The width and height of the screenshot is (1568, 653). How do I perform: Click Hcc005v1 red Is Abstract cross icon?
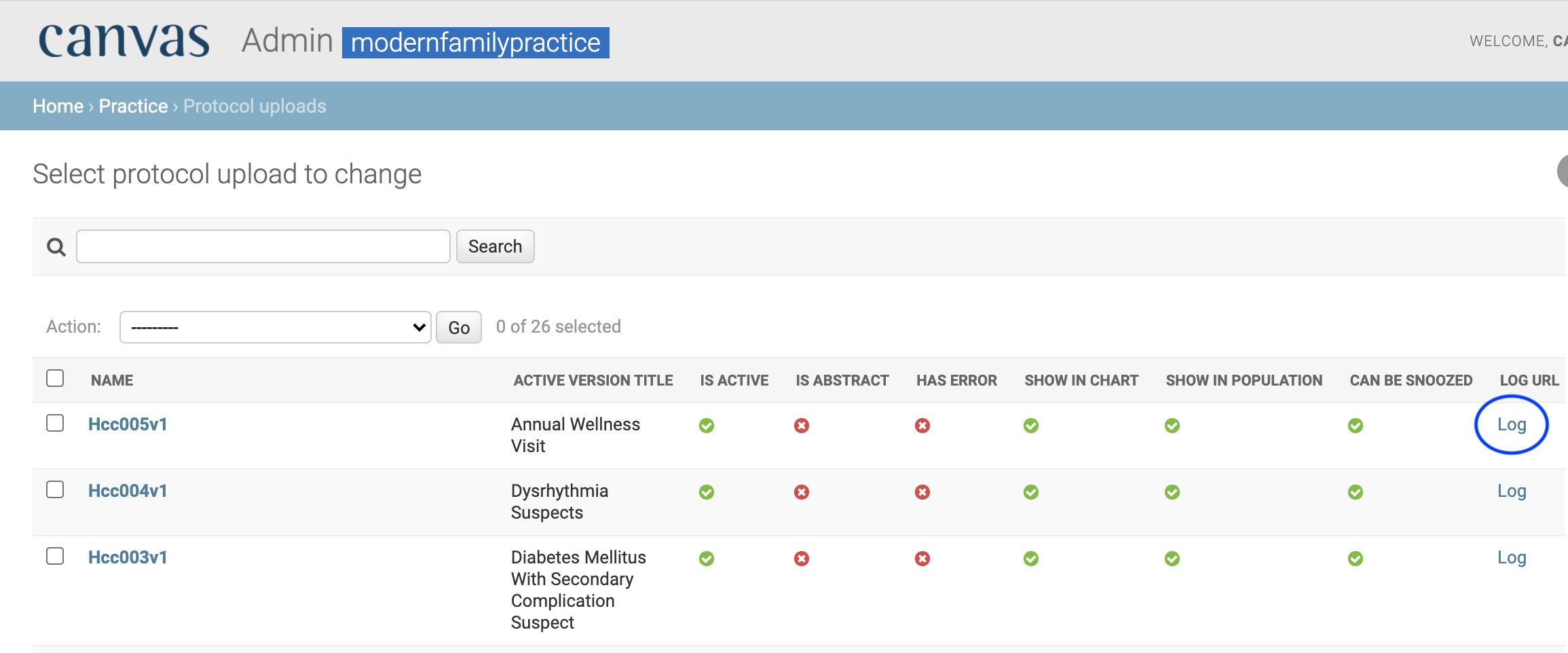[802, 426]
